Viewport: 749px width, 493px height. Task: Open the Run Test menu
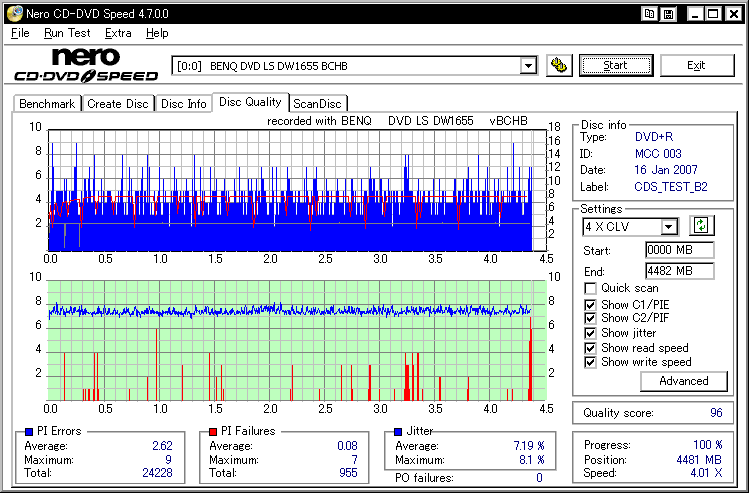[67, 33]
